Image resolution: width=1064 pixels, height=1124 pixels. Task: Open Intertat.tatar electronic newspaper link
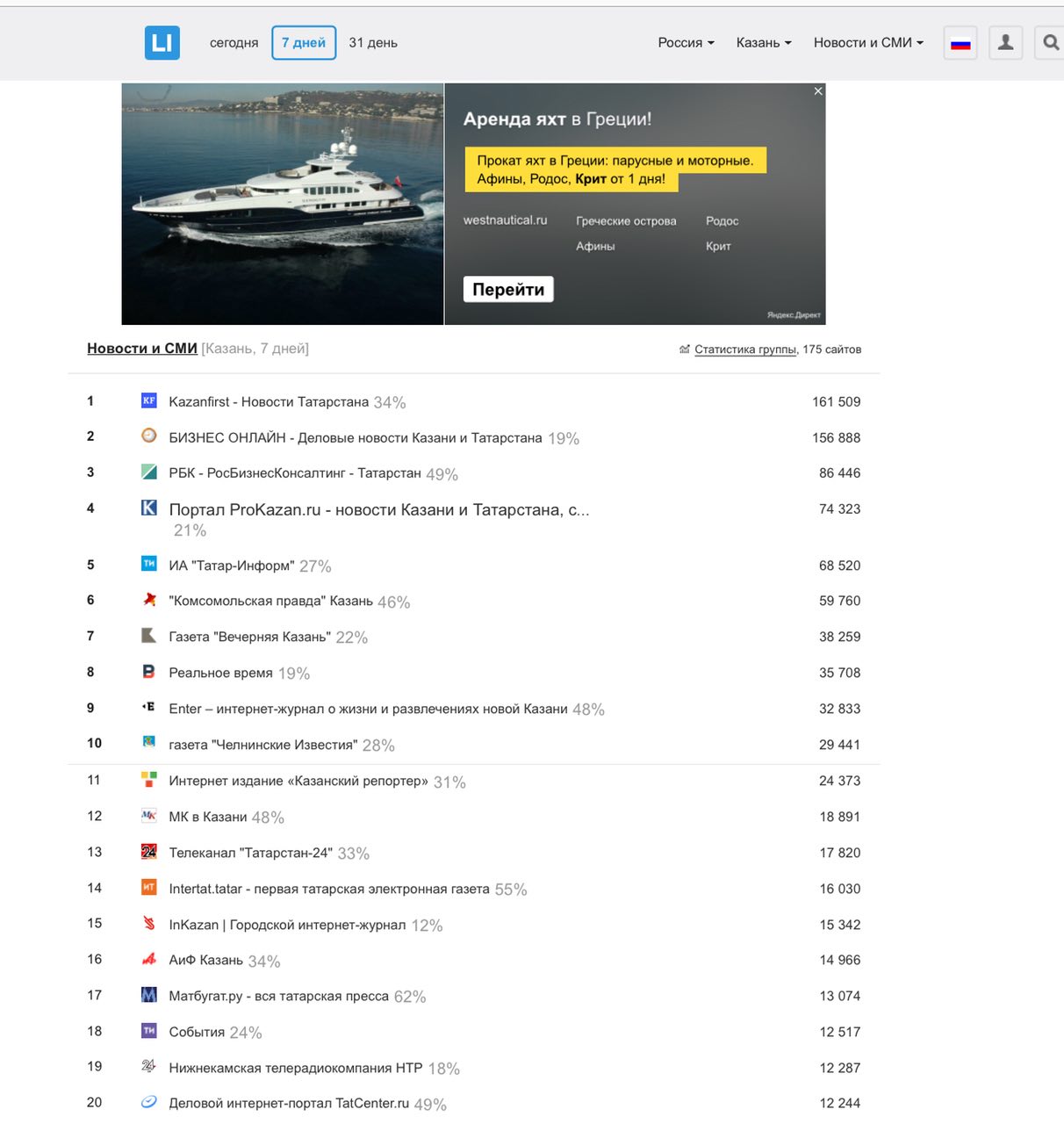tap(329, 889)
